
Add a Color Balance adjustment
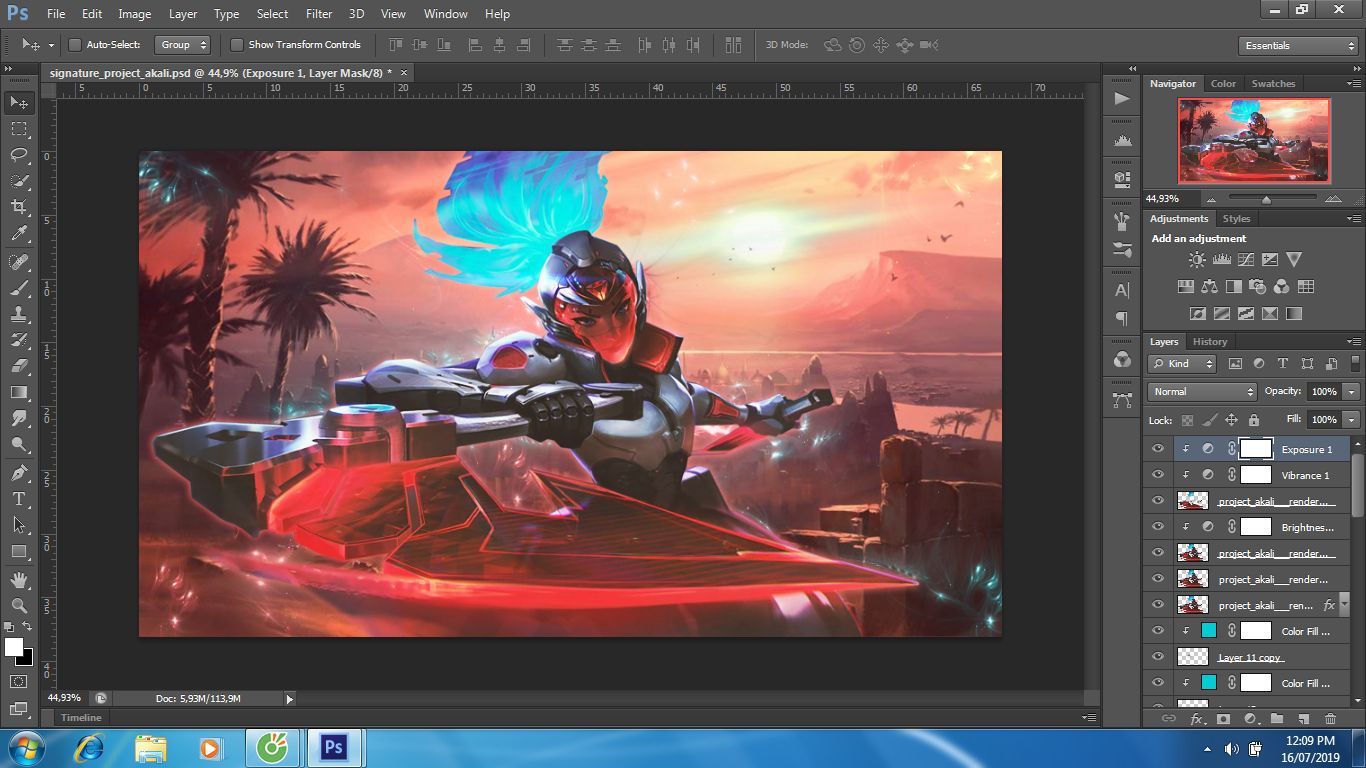tap(1209, 286)
